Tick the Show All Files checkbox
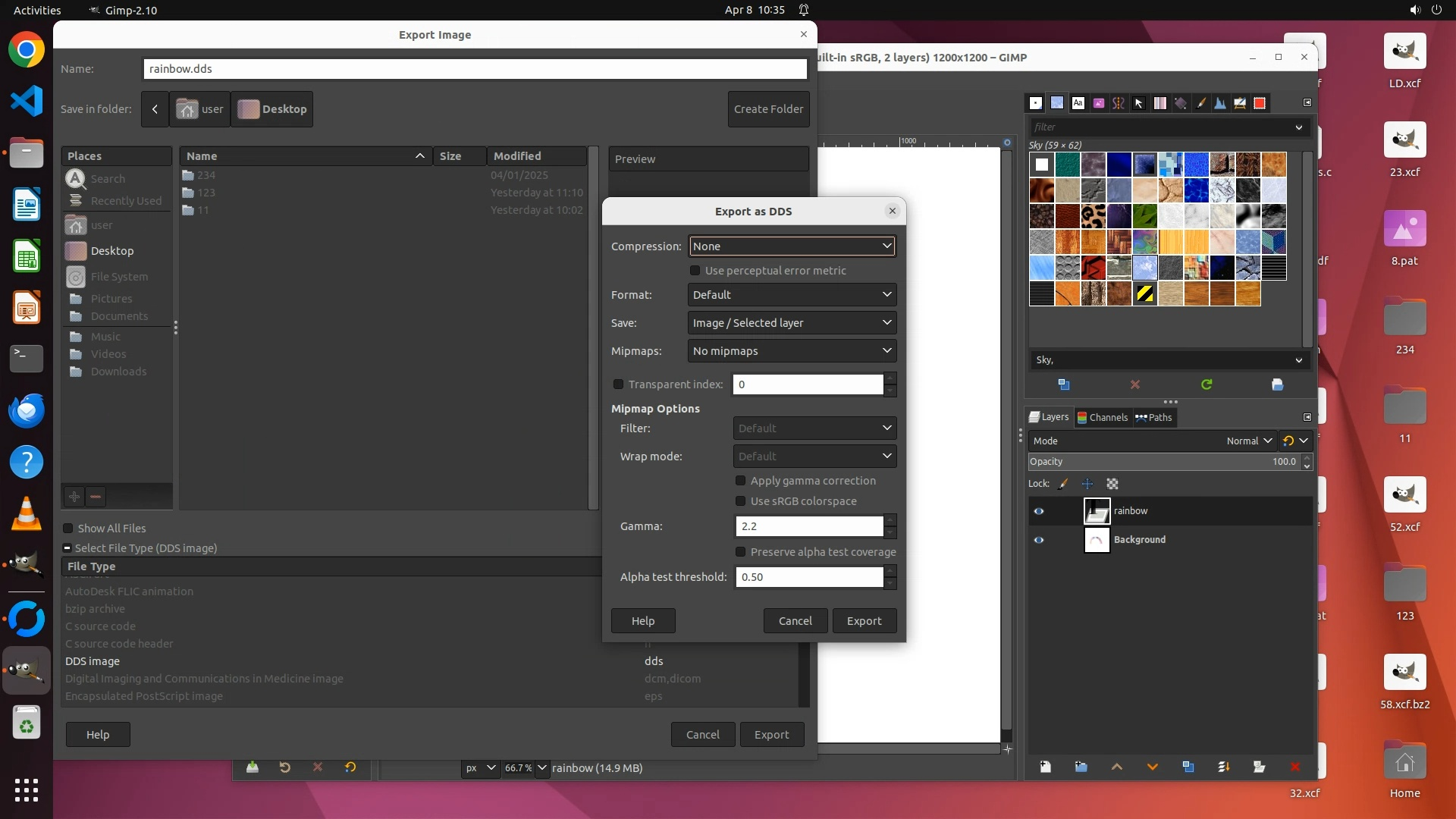Image resolution: width=1456 pixels, height=819 pixels. point(68,529)
